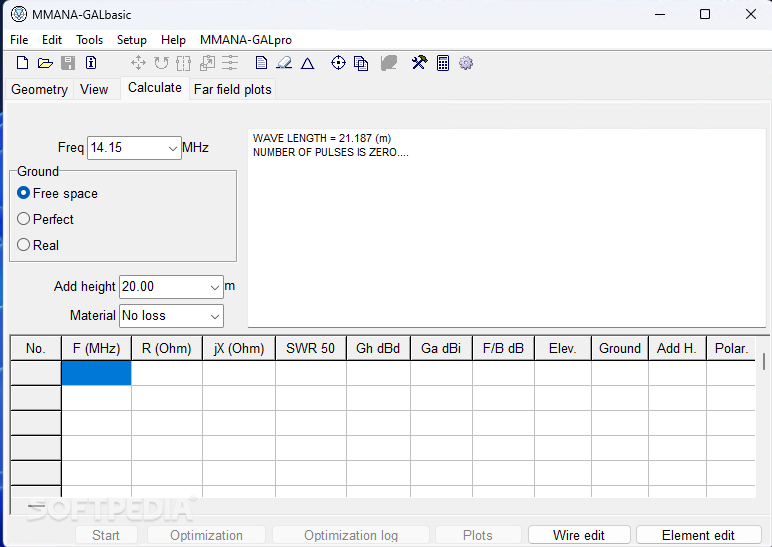Select the Calculate tab
The height and width of the screenshot is (547, 772).
point(155,88)
